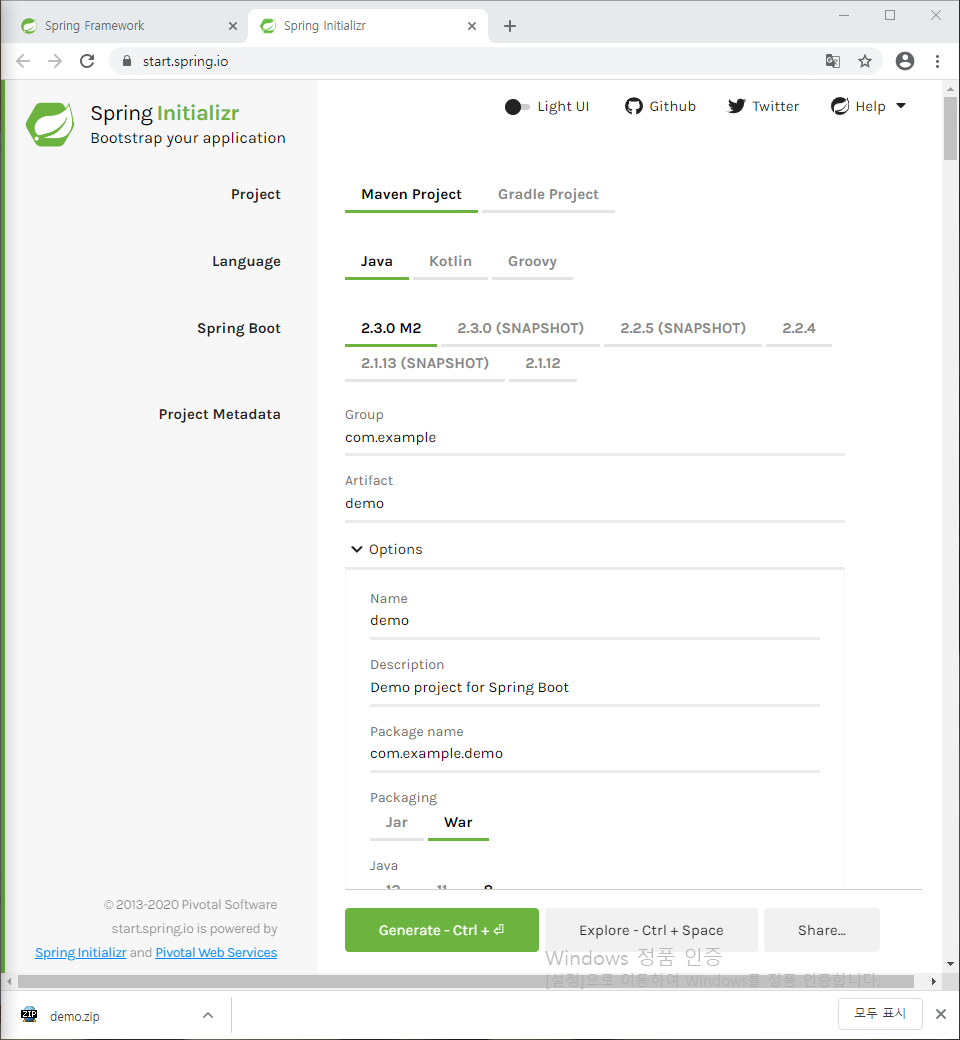Click the padlock site info icon

pyautogui.click(x=127, y=61)
